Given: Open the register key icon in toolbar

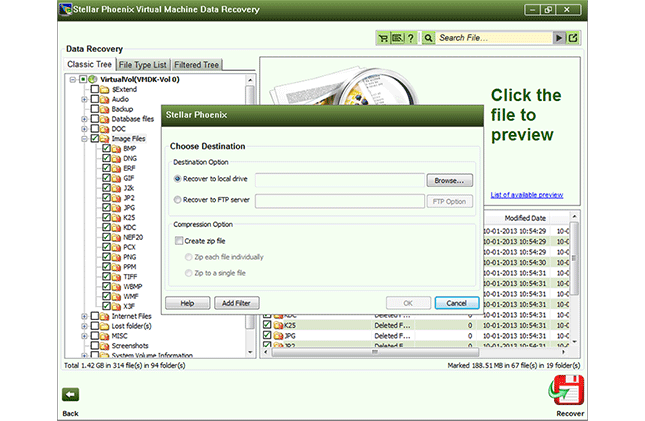Looking at the screenshot, I should coord(397,38).
